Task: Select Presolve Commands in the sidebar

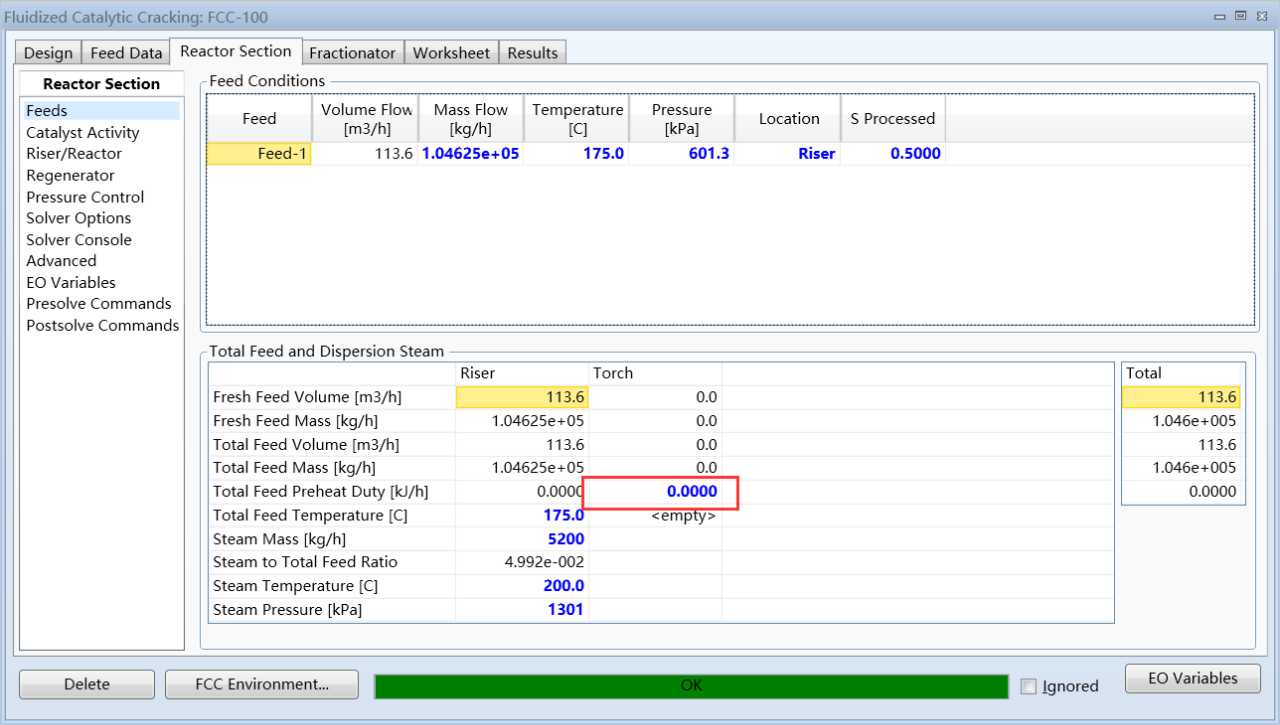Action: (99, 304)
